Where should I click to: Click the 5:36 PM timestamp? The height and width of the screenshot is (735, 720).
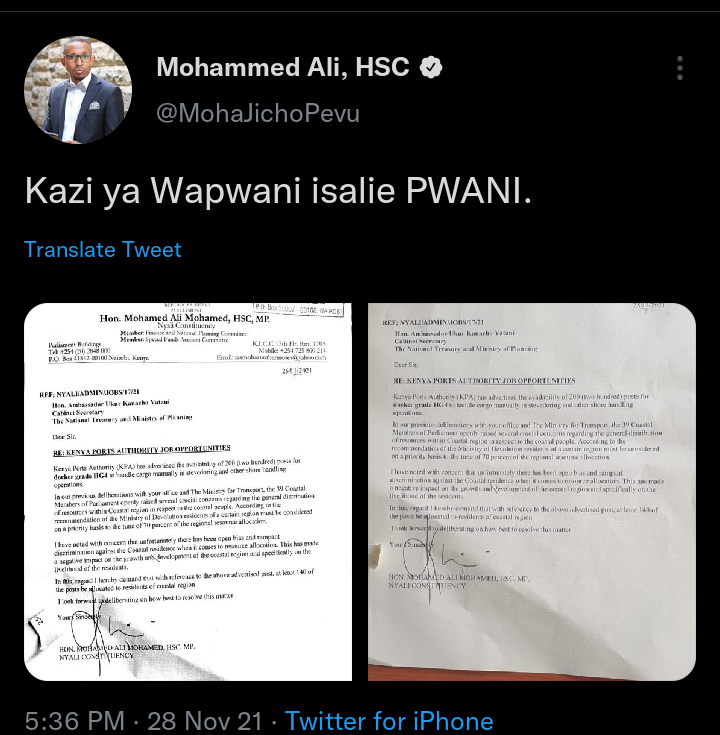(75, 721)
